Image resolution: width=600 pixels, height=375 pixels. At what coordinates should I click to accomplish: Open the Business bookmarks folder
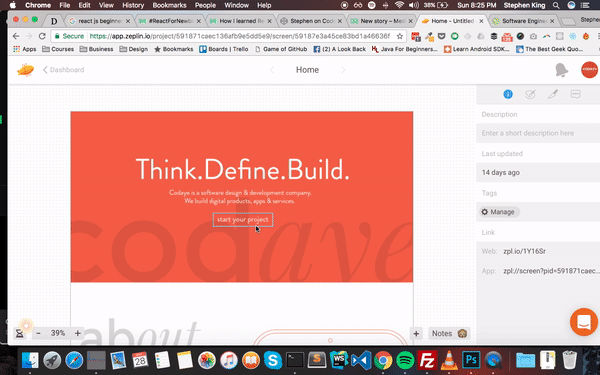96,49
